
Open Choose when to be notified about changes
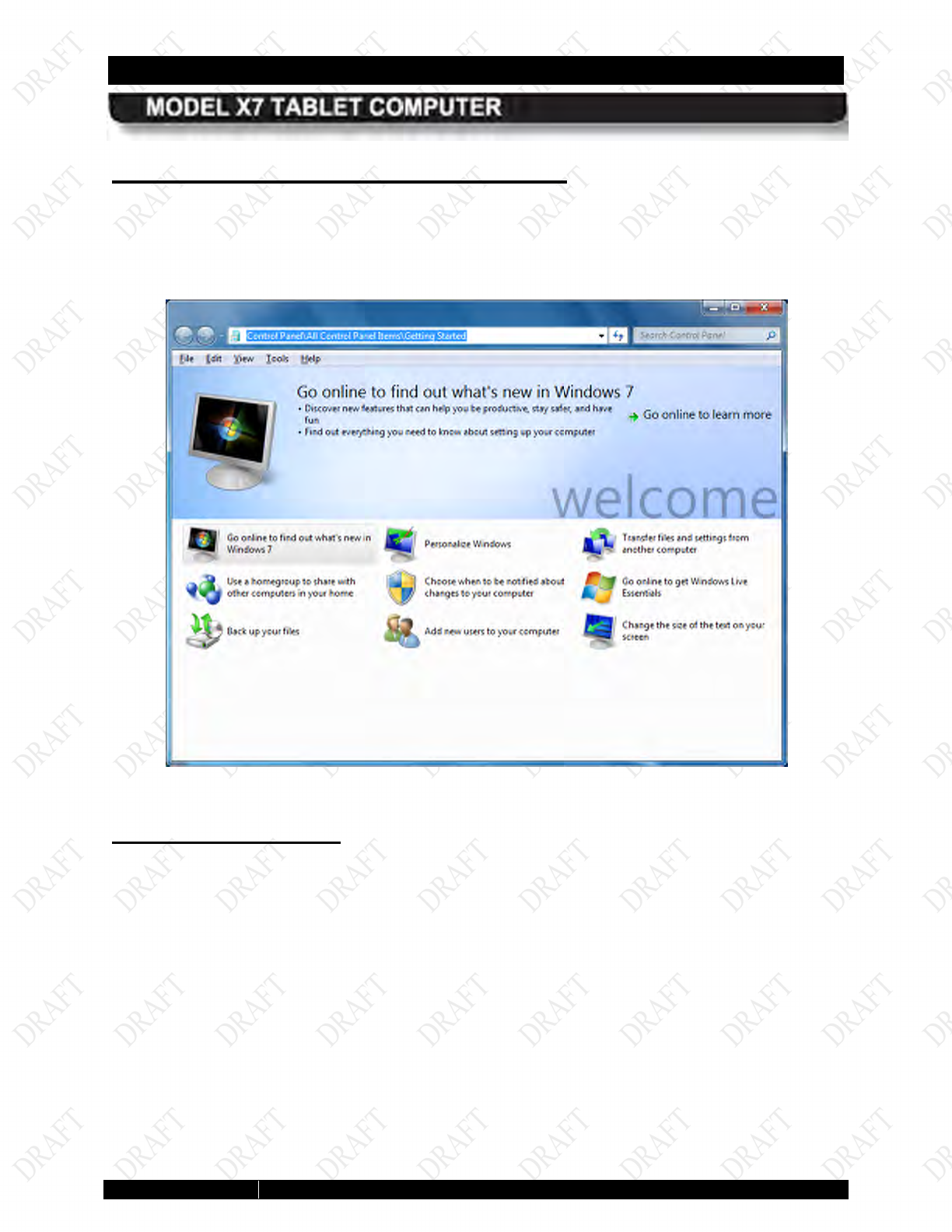coord(495,587)
